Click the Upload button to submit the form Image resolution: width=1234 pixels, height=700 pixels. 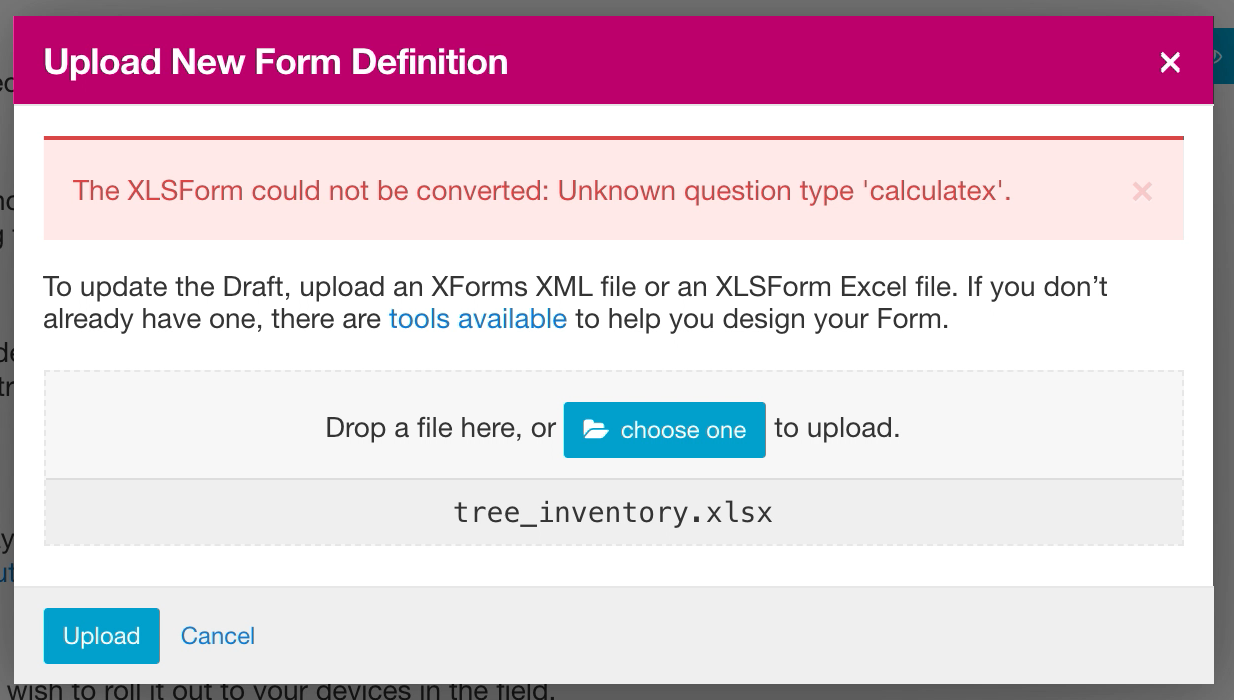[101, 636]
